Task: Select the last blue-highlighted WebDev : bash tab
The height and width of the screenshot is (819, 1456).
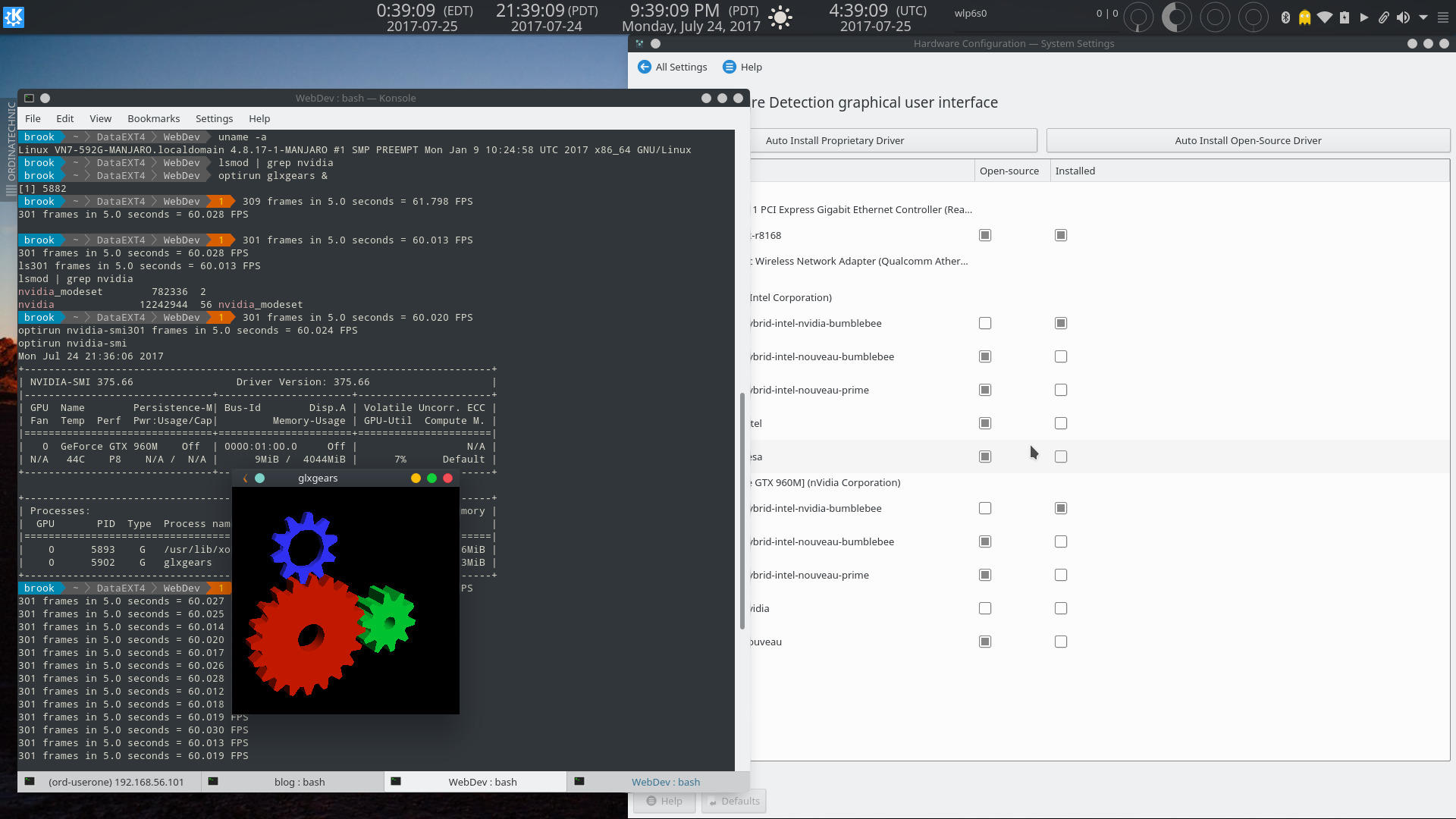Action: coord(657,782)
